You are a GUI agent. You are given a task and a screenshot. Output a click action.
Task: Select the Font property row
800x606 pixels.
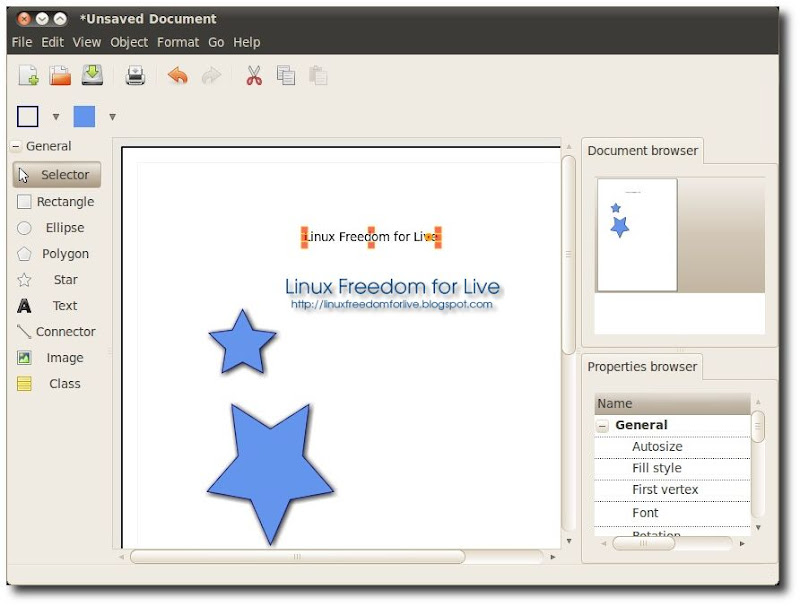672,513
